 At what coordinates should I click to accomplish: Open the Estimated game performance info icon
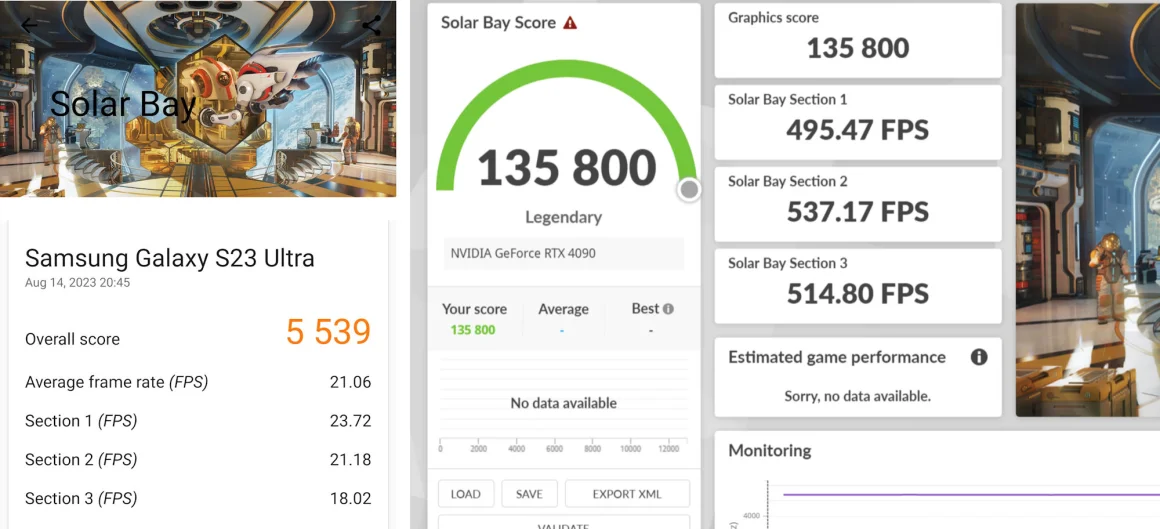pyautogui.click(x=979, y=357)
